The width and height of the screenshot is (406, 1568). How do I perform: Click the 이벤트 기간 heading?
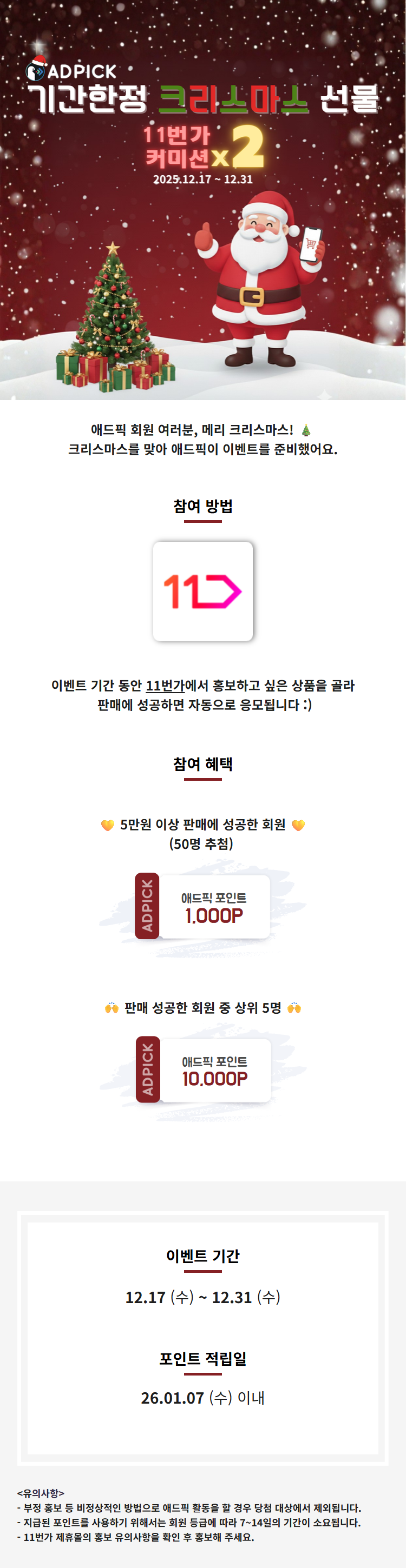click(203, 1255)
